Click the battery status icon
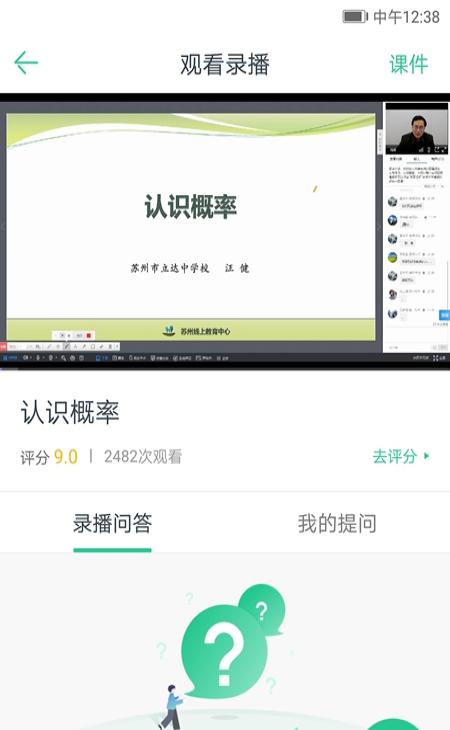450x730 pixels. (355, 17)
